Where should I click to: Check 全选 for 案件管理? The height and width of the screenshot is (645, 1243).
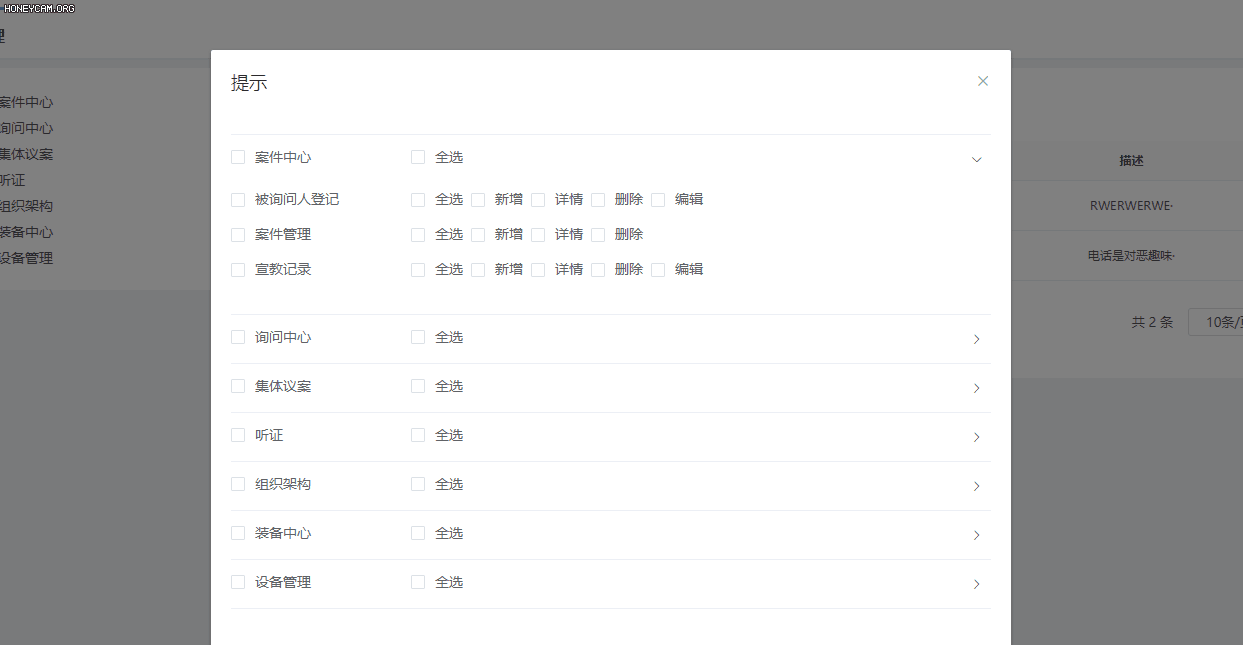418,234
